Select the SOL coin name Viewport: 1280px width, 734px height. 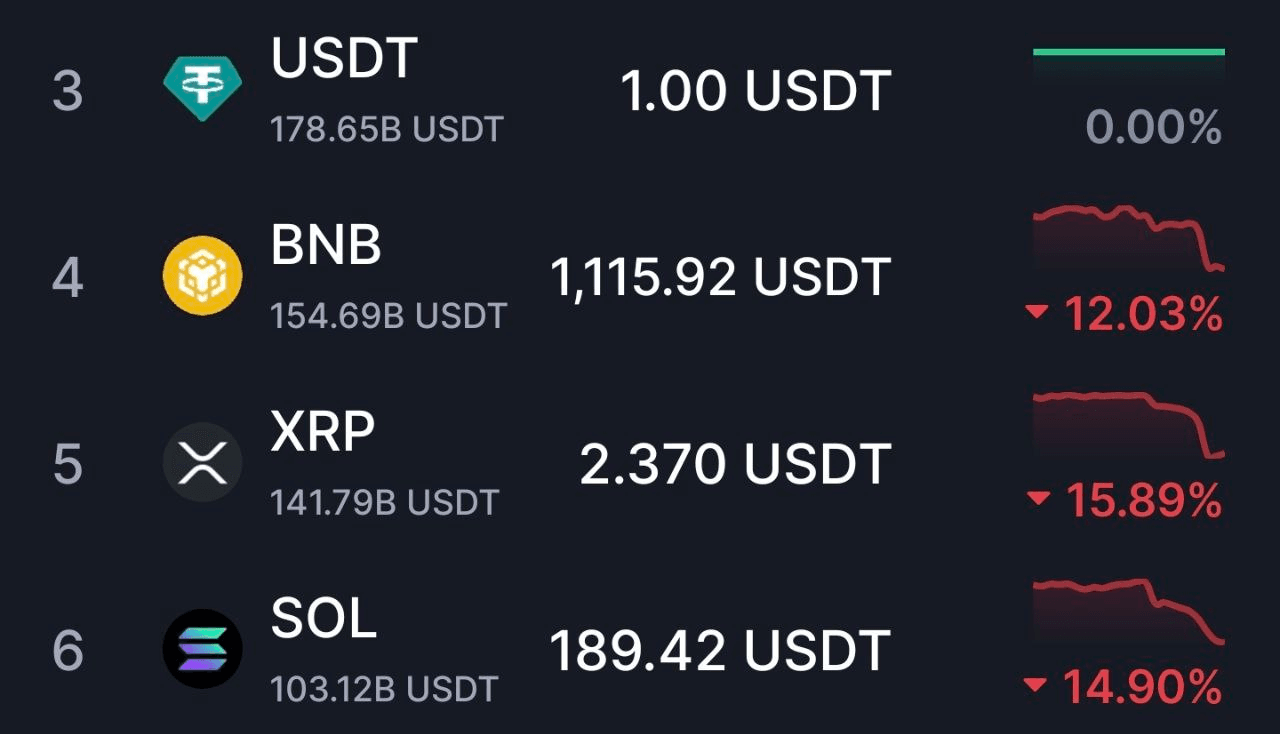click(324, 618)
